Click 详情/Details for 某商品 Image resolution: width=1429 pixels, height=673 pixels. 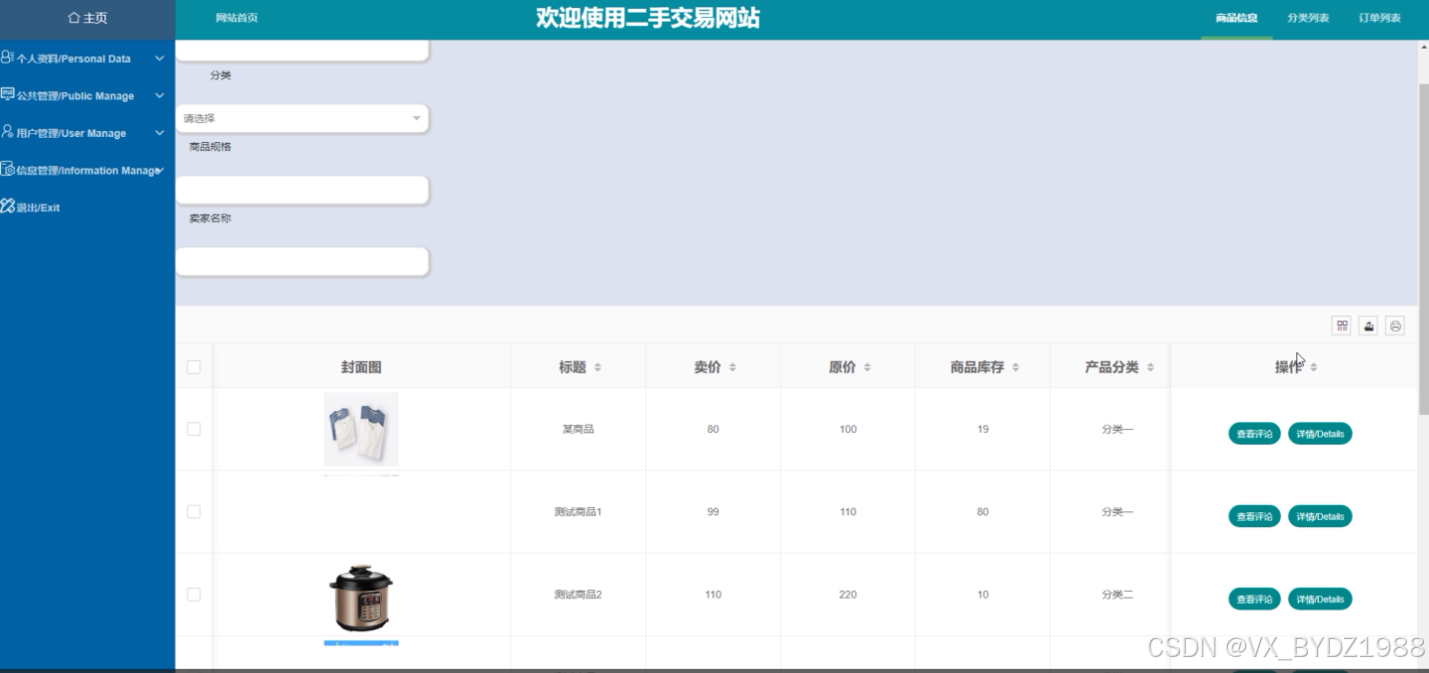point(1320,434)
